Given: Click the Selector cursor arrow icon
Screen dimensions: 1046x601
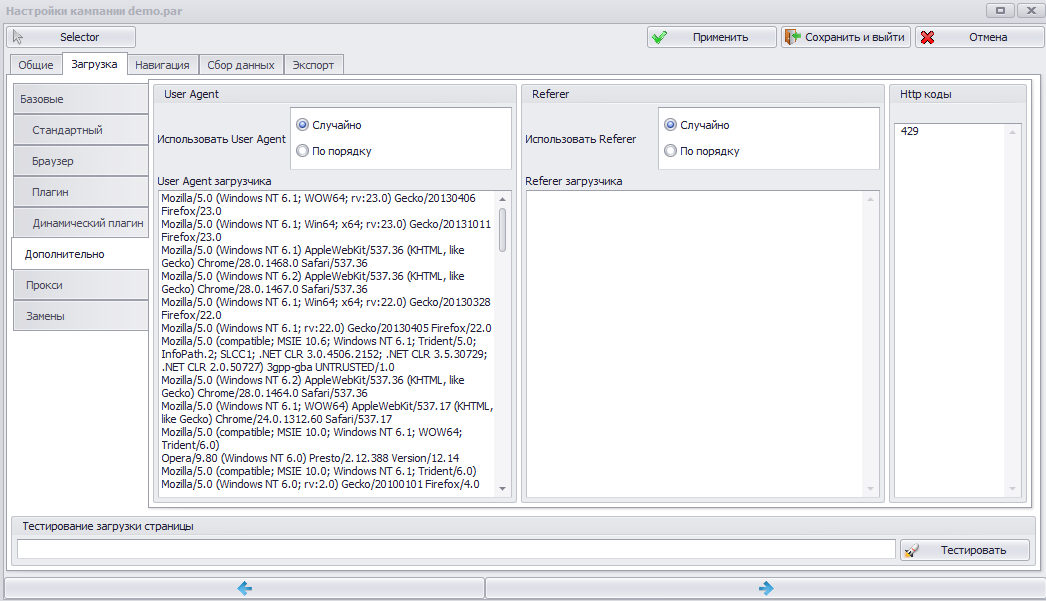Looking at the screenshot, I should [x=18, y=37].
